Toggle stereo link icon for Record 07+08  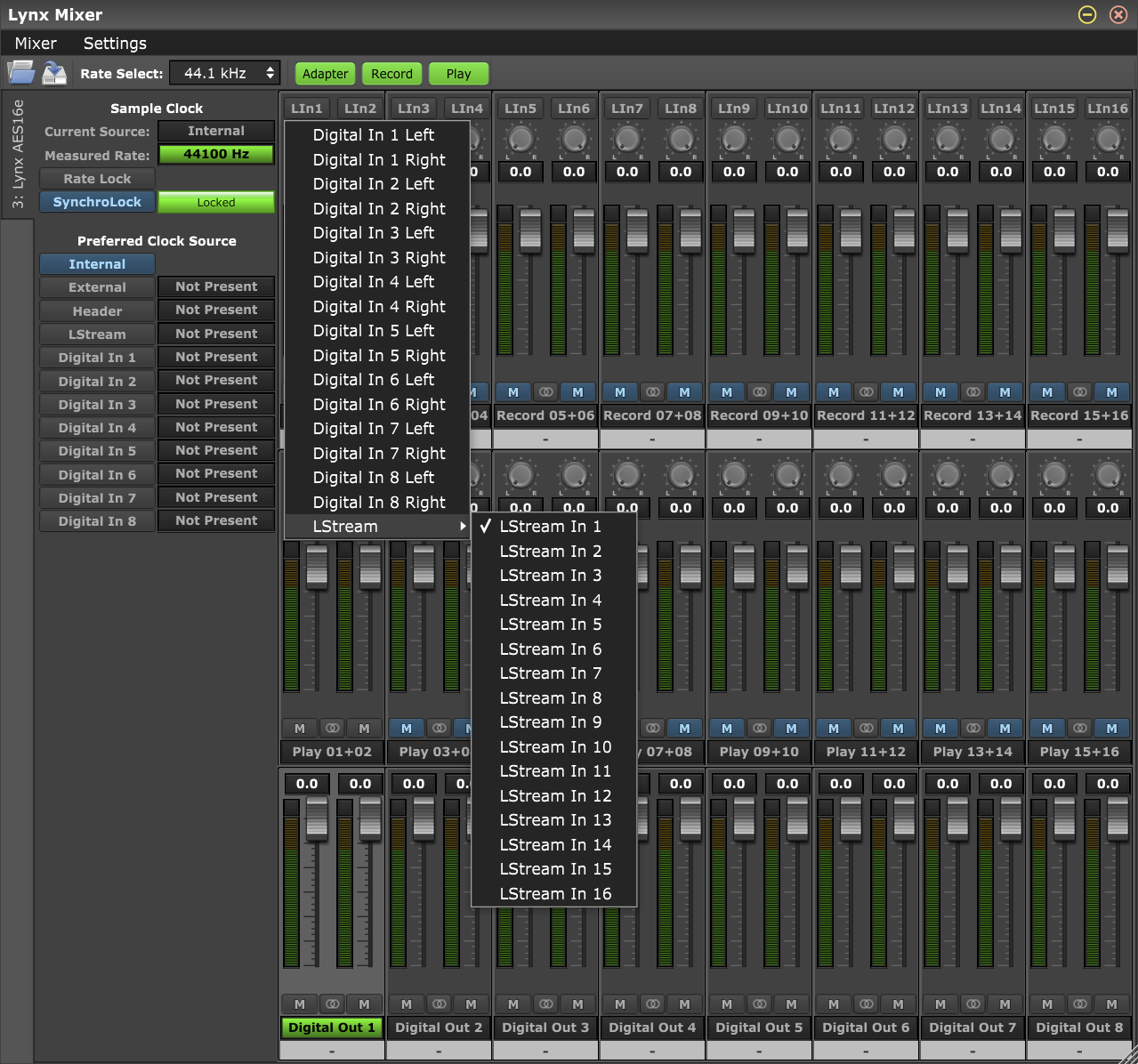coord(652,392)
